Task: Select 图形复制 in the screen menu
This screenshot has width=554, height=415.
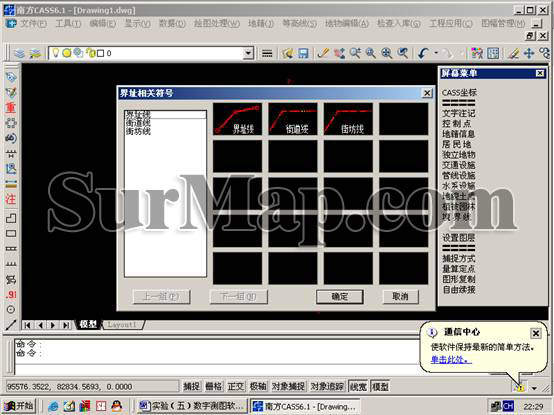Action: click(459, 279)
